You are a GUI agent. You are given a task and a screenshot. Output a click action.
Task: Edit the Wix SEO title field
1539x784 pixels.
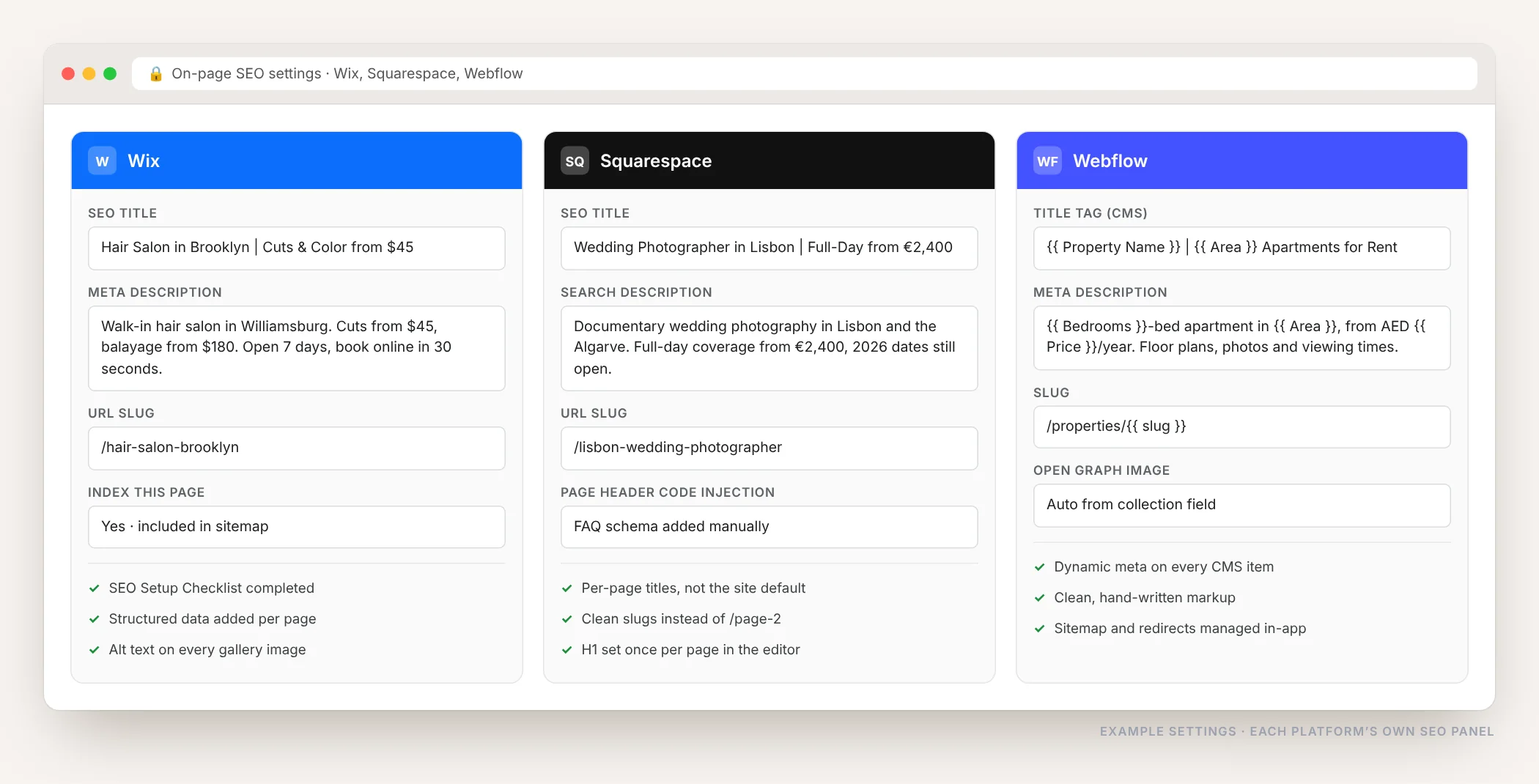296,248
